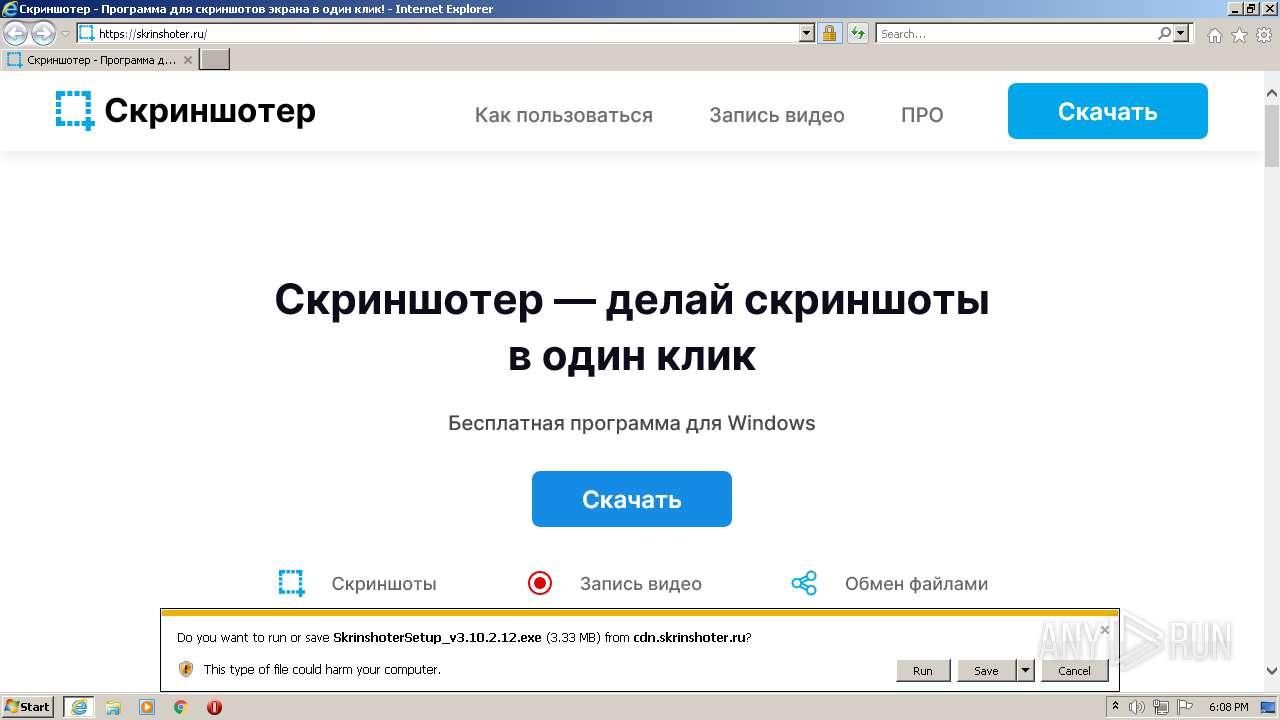Click the Запись видео feature label
This screenshot has width=1280, height=720.
coord(641,584)
